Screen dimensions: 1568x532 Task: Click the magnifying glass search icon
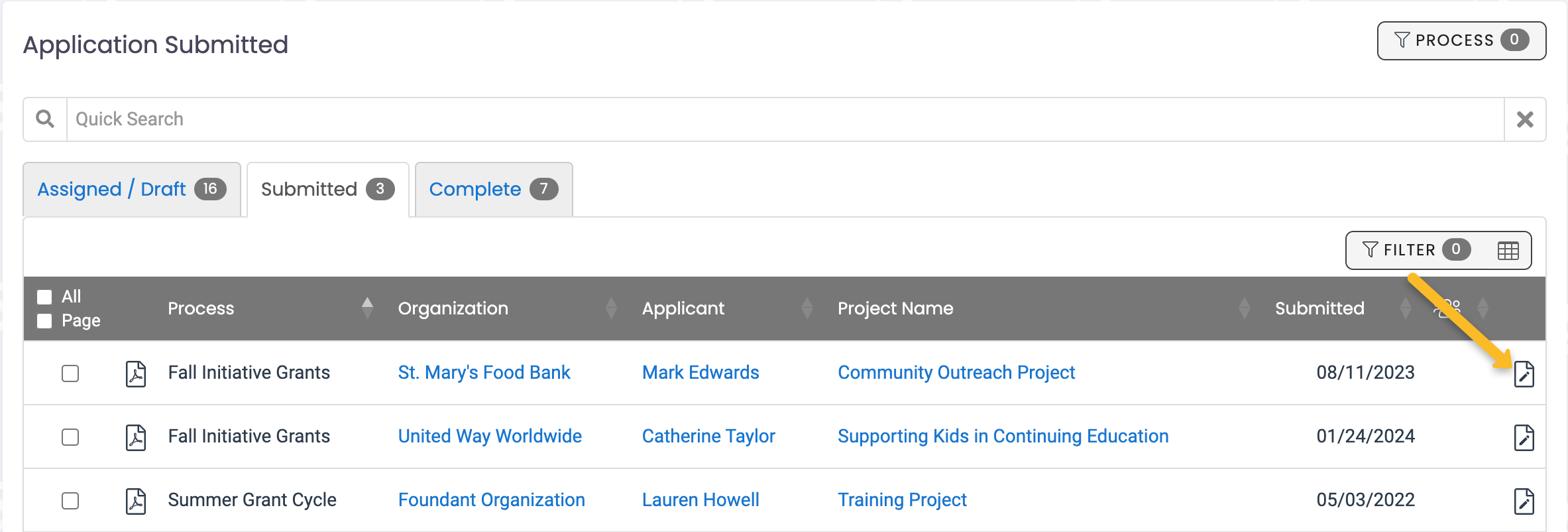tap(45, 119)
